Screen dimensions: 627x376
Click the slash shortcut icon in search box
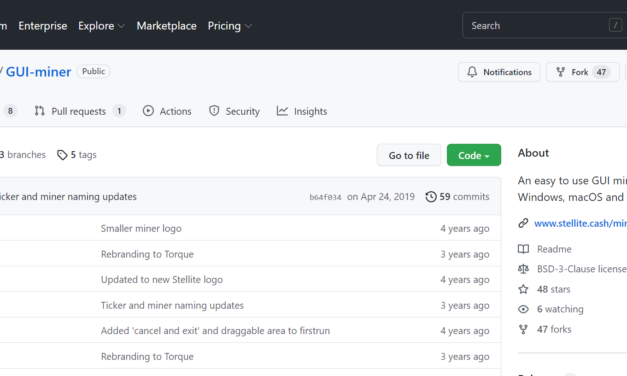[x=615, y=26]
